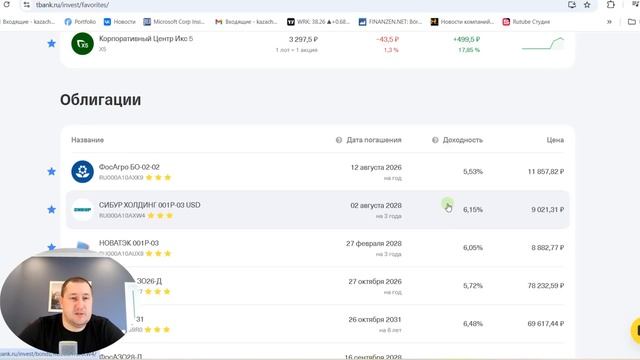Expand the hidden bookmarks overflow chevron

(x=609, y=22)
